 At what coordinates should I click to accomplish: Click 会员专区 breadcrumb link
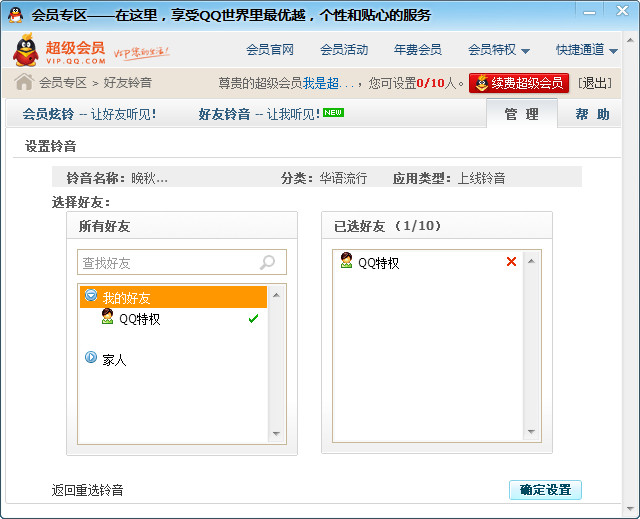[x=63, y=82]
